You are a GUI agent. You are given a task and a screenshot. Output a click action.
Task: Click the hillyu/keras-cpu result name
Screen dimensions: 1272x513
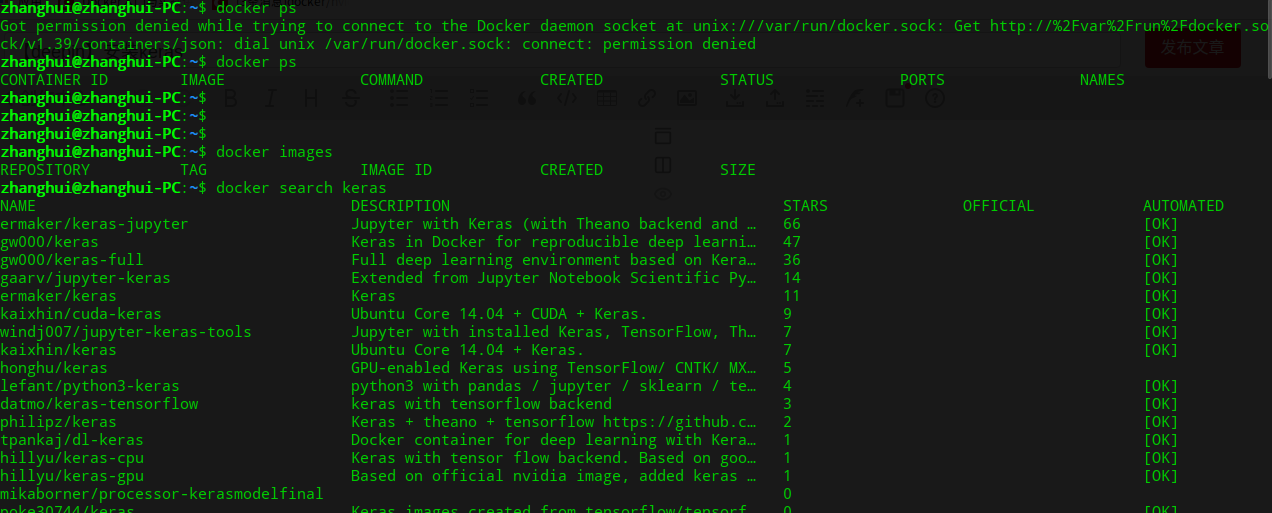(x=72, y=458)
